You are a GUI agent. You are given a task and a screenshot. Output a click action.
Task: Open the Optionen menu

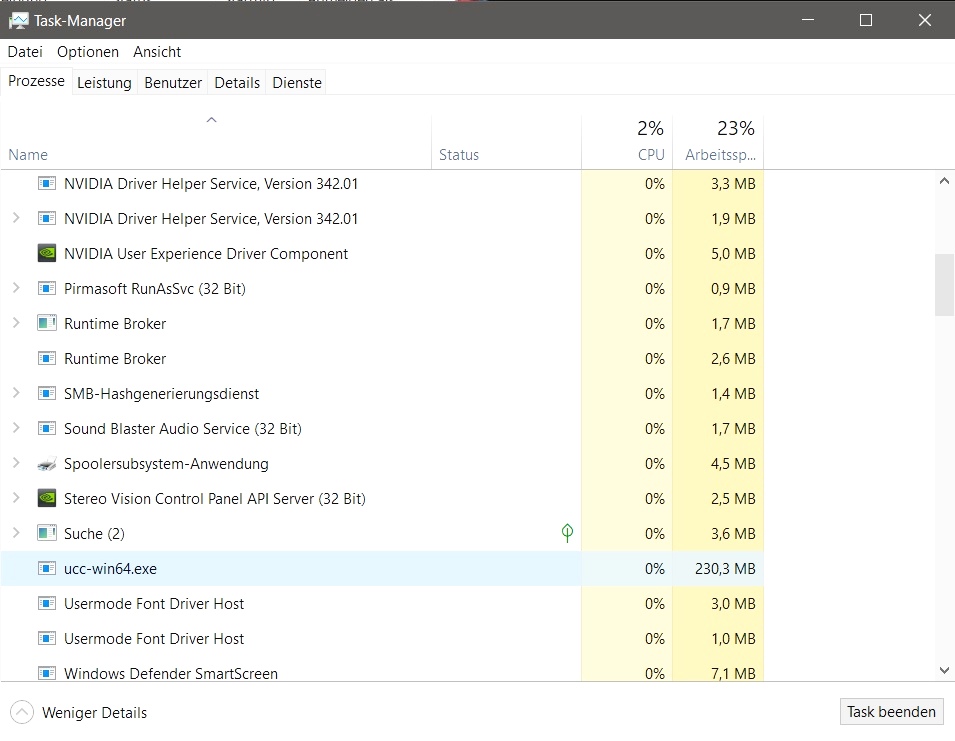88,52
